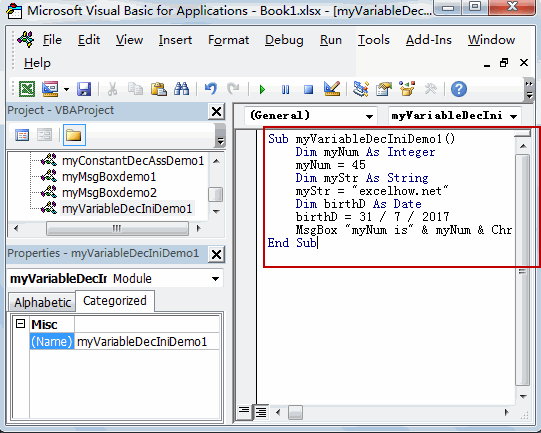Select module myConstantDecAssDemo1 in project tree
The height and width of the screenshot is (433, 541).
[132, 161]
